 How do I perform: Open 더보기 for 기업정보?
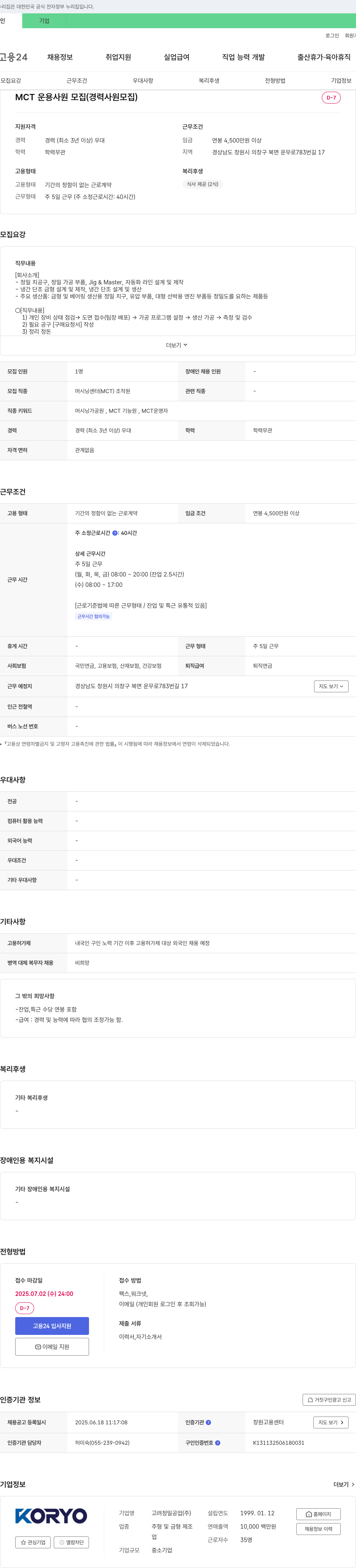tap(344, 1484)
